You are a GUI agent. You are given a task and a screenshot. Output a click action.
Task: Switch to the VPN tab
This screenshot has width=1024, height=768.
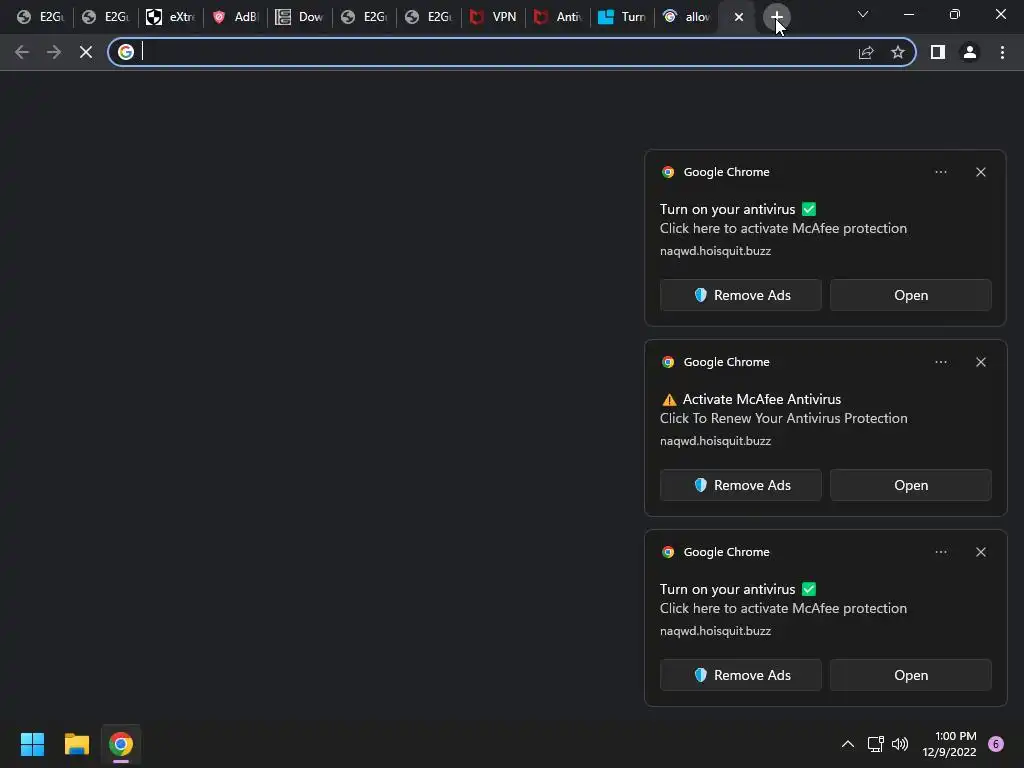(494, 17)
